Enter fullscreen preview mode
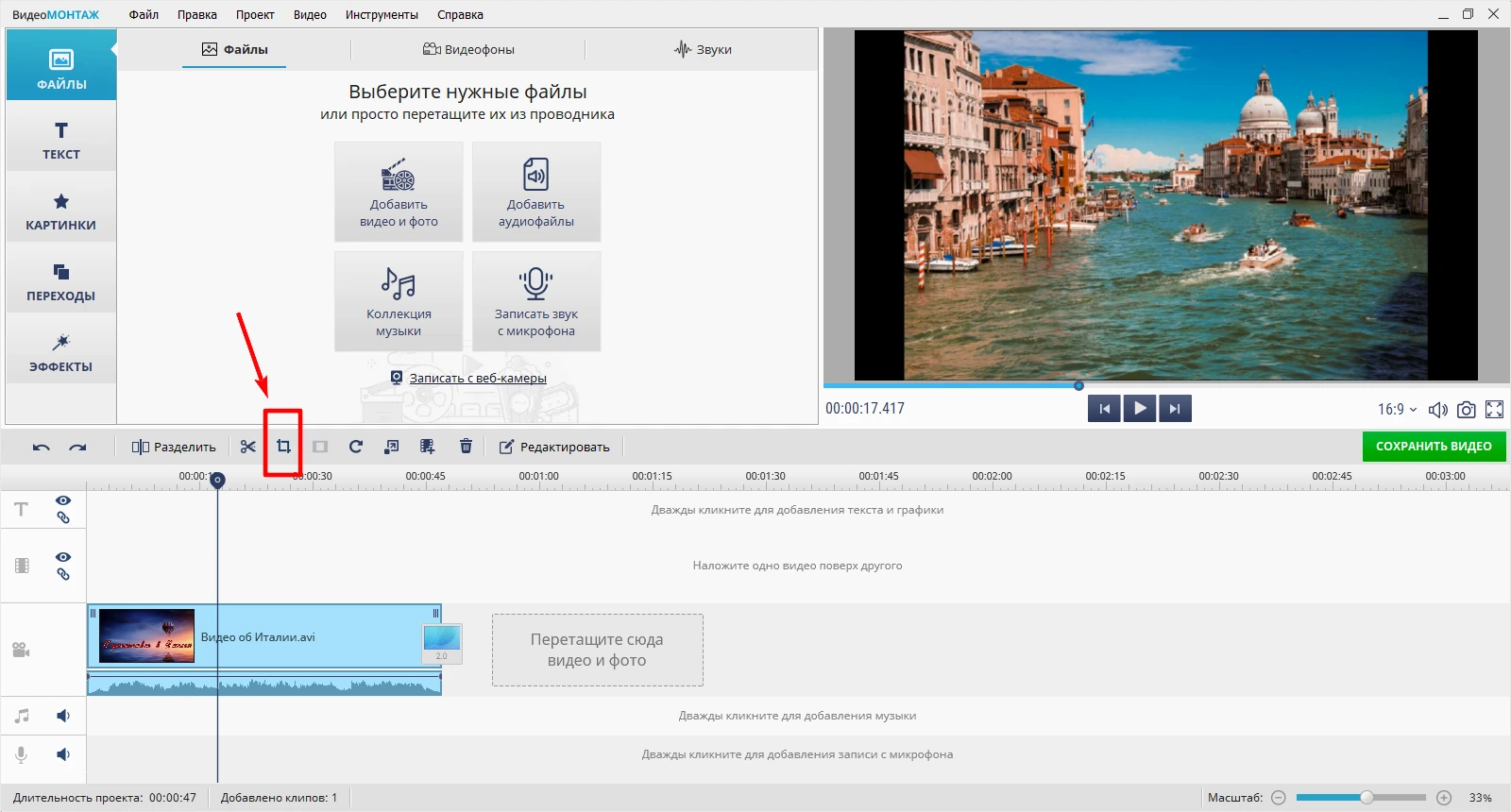 1494,410
